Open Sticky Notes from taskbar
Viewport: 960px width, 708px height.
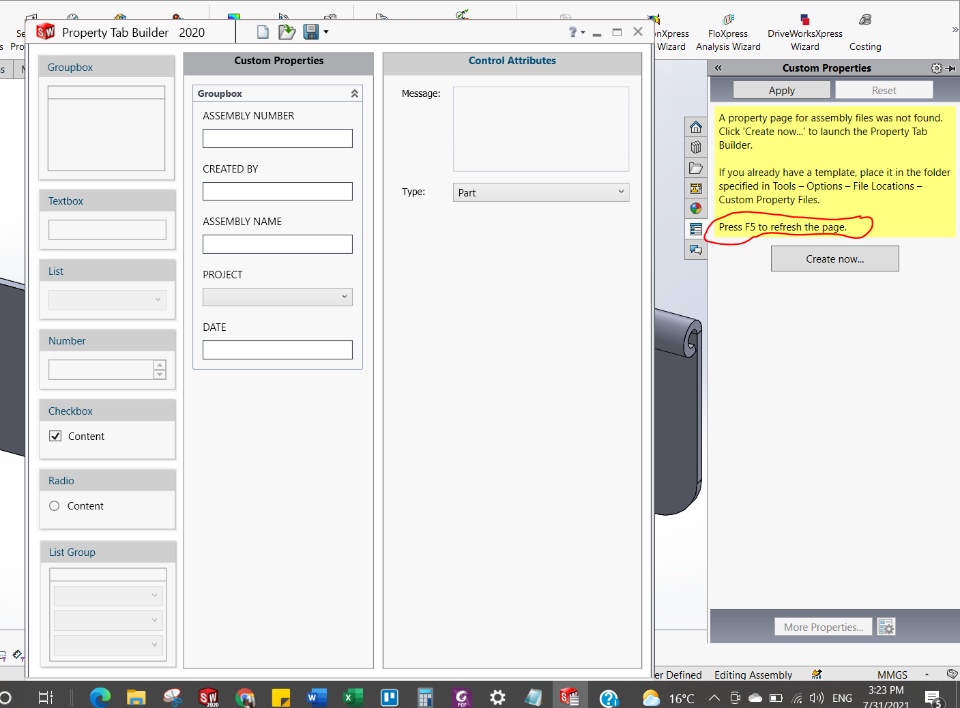click(x=280, y=697)
